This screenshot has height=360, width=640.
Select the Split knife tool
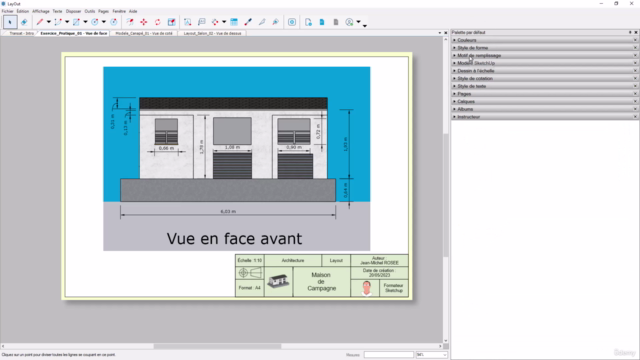point(262,22)
